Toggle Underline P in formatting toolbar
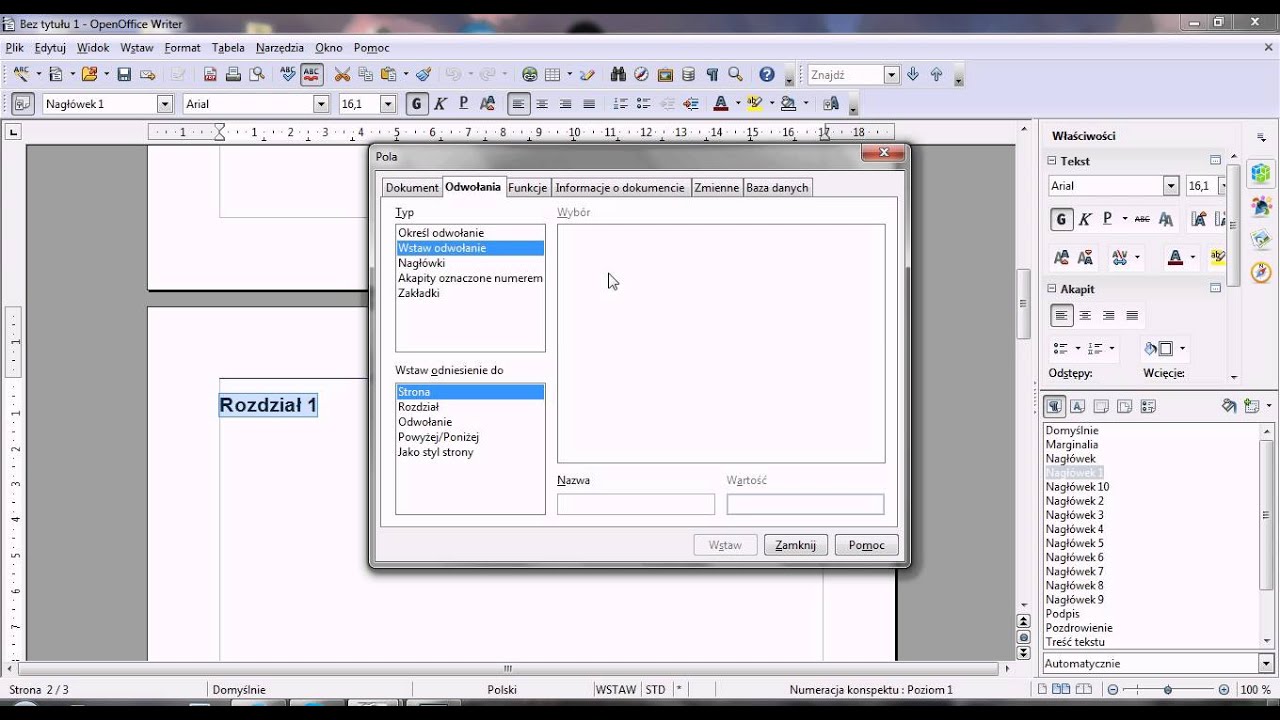The width and height of the screenshot is (1280, 720). click(x=463, y=104)
